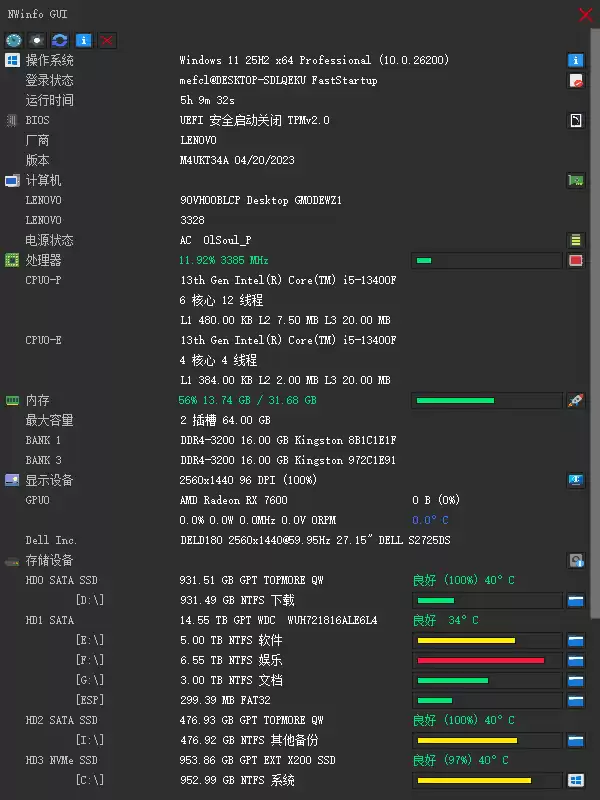Open the blue info button beside operating system row
The height and width of the screenshot is (800, 600).
pos(575,60)
